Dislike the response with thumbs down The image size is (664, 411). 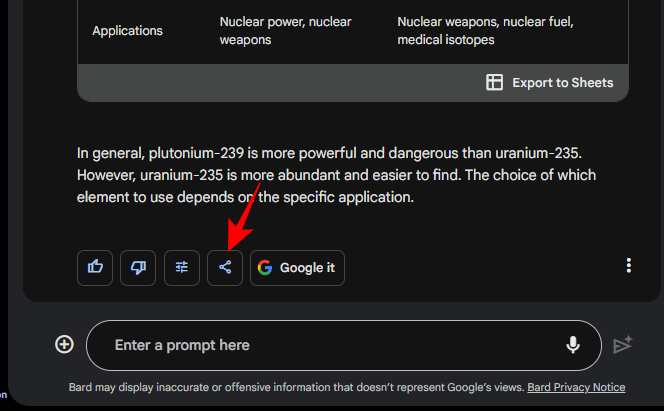pyautogui.click(x=138, y=268)
